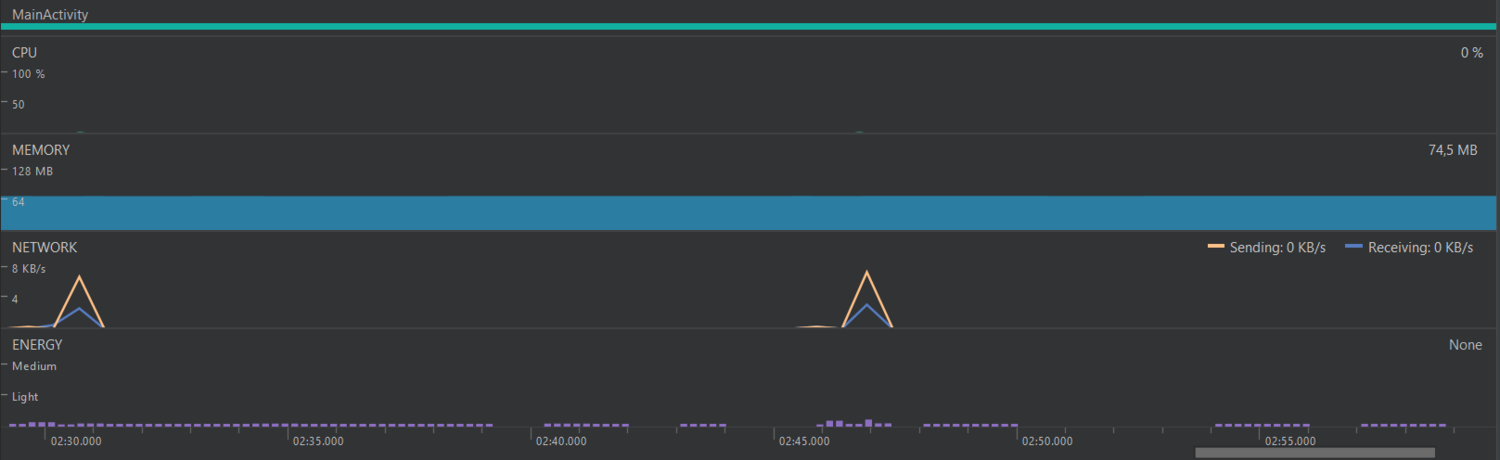Open the NETWORK profiler row

[x=44, y=247]
